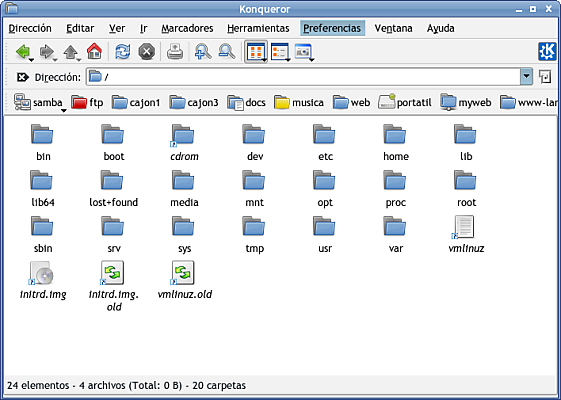Open the address bar history dropdown
Screen dimensions: 561x400
(x=526, y=77)
